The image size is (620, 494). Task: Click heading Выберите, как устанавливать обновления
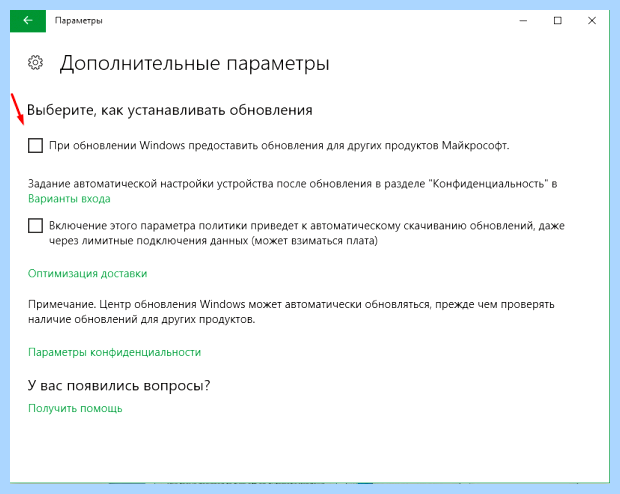pos(170,110)
